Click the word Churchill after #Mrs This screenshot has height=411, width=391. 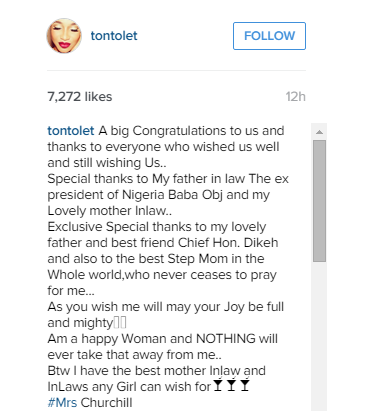(x=106, y=403)
